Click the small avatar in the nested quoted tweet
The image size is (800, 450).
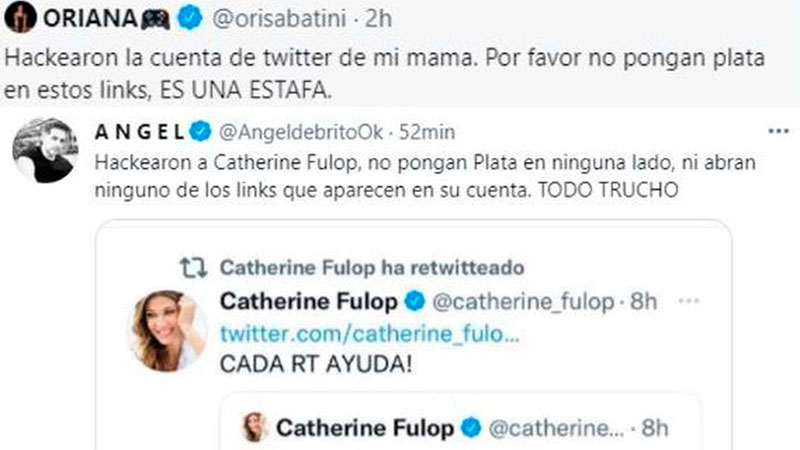(255, 428)
